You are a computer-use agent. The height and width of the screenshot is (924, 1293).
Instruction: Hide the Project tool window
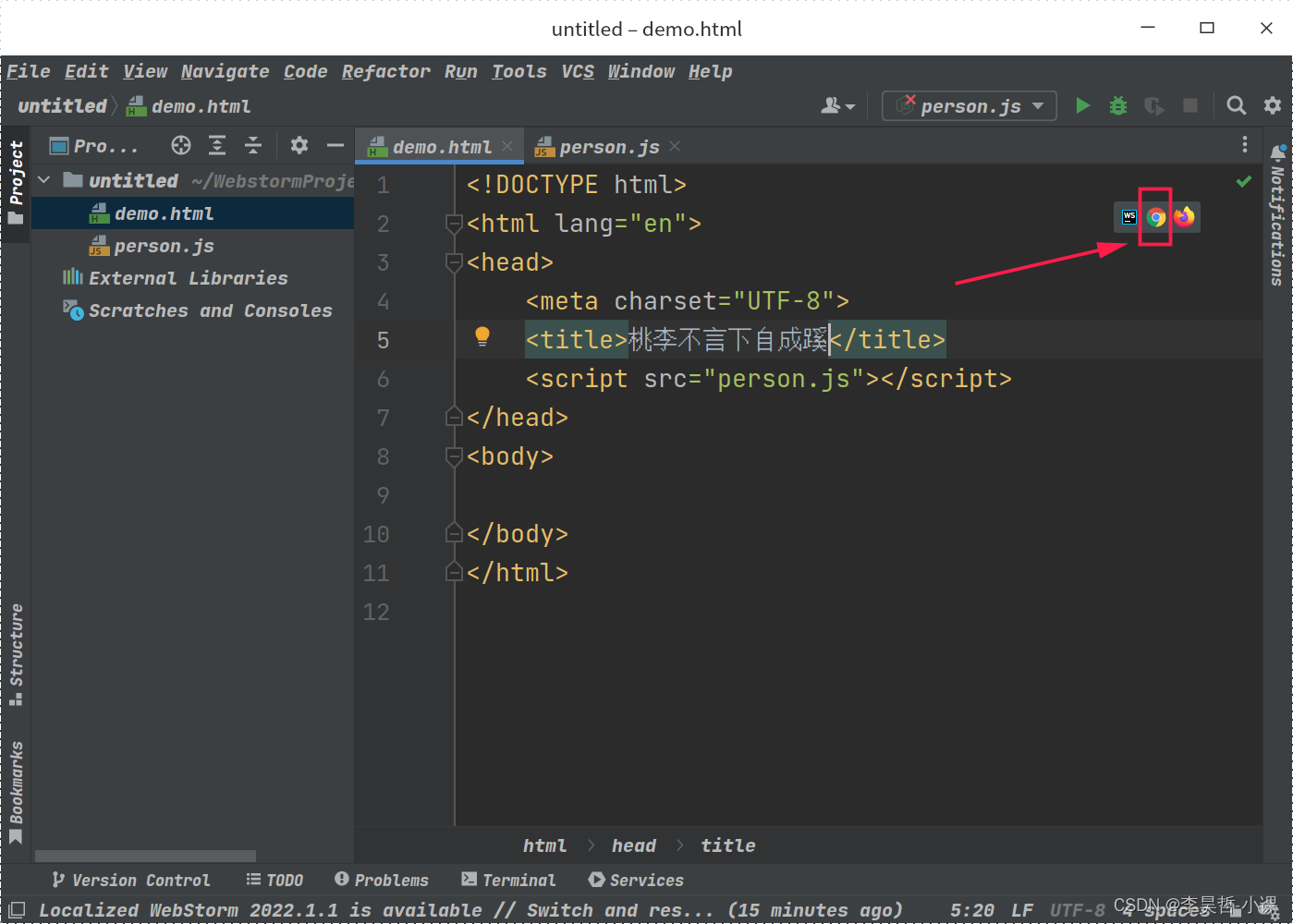tap(335, 145)
